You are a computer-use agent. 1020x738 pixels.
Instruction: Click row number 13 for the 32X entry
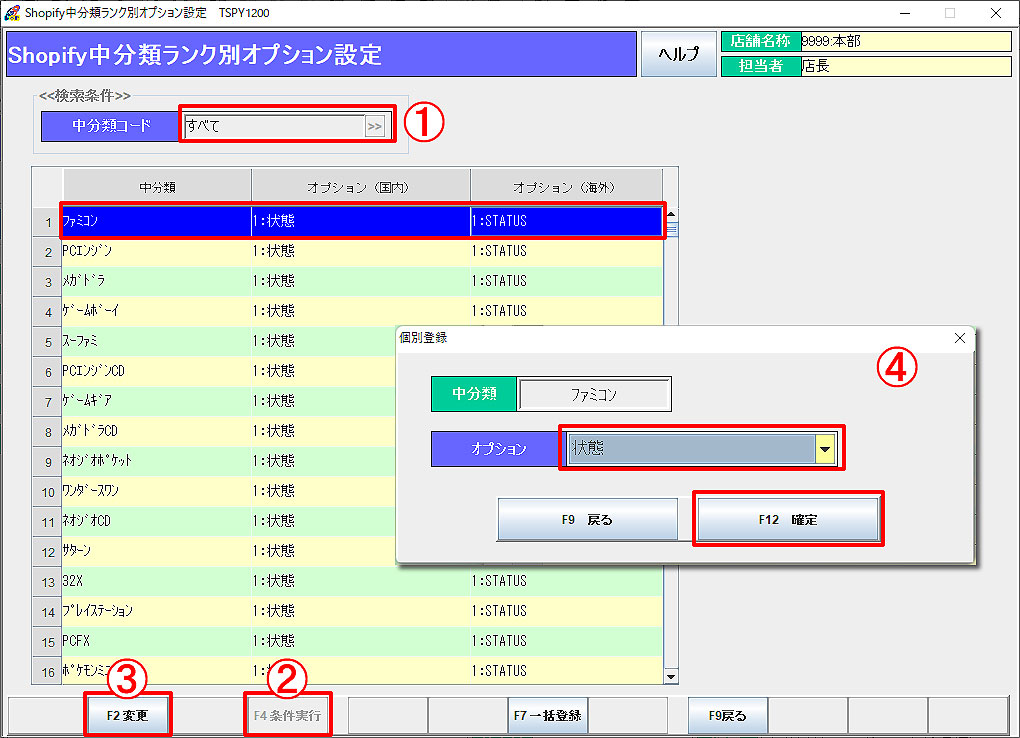(47, 581)
